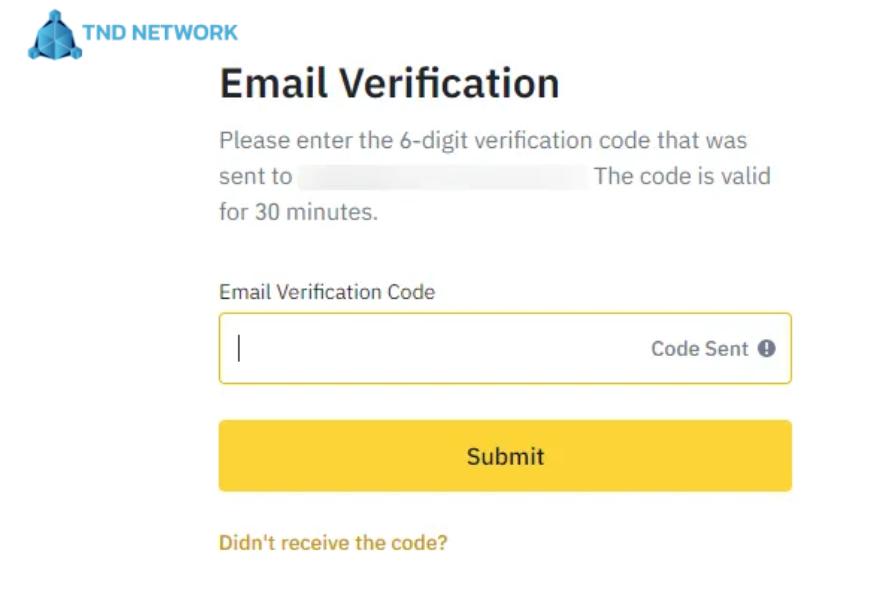Select the Email Verification Code field label
The image size is (869, 610).
pos(327,293)
